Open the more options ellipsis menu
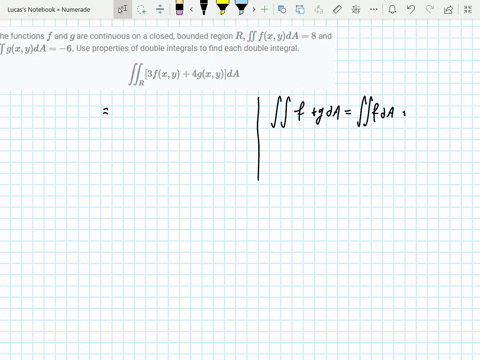This screenshot has width=480, height=360. pos(374,9)
